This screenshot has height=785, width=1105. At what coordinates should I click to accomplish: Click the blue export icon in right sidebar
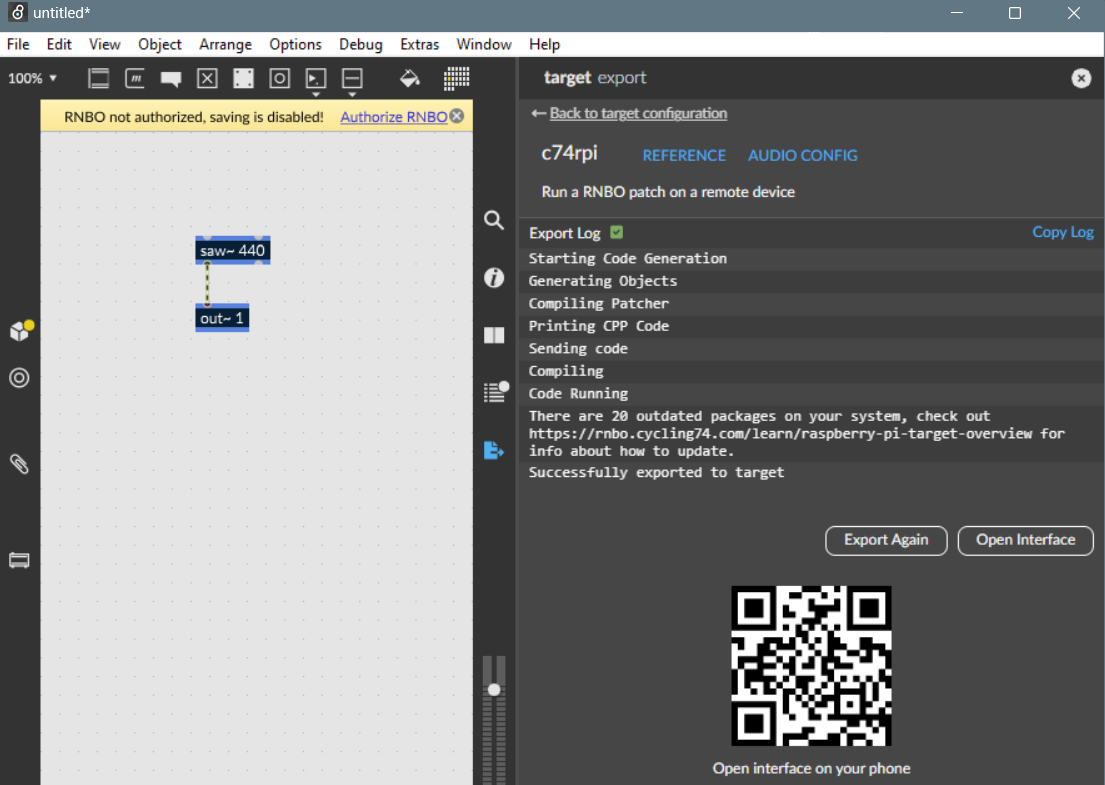494,450
